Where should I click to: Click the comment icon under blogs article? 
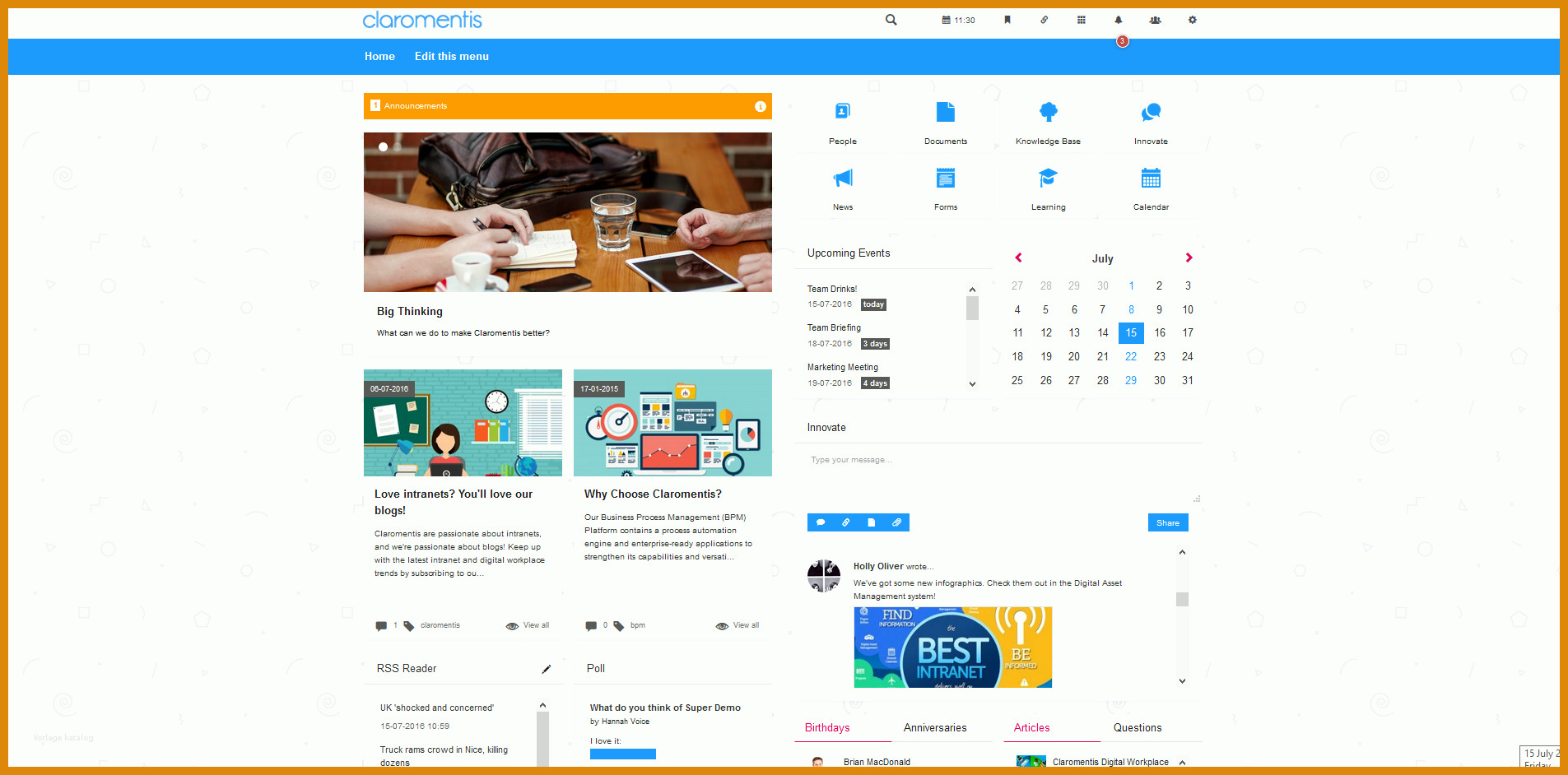[x=381, y=626]
